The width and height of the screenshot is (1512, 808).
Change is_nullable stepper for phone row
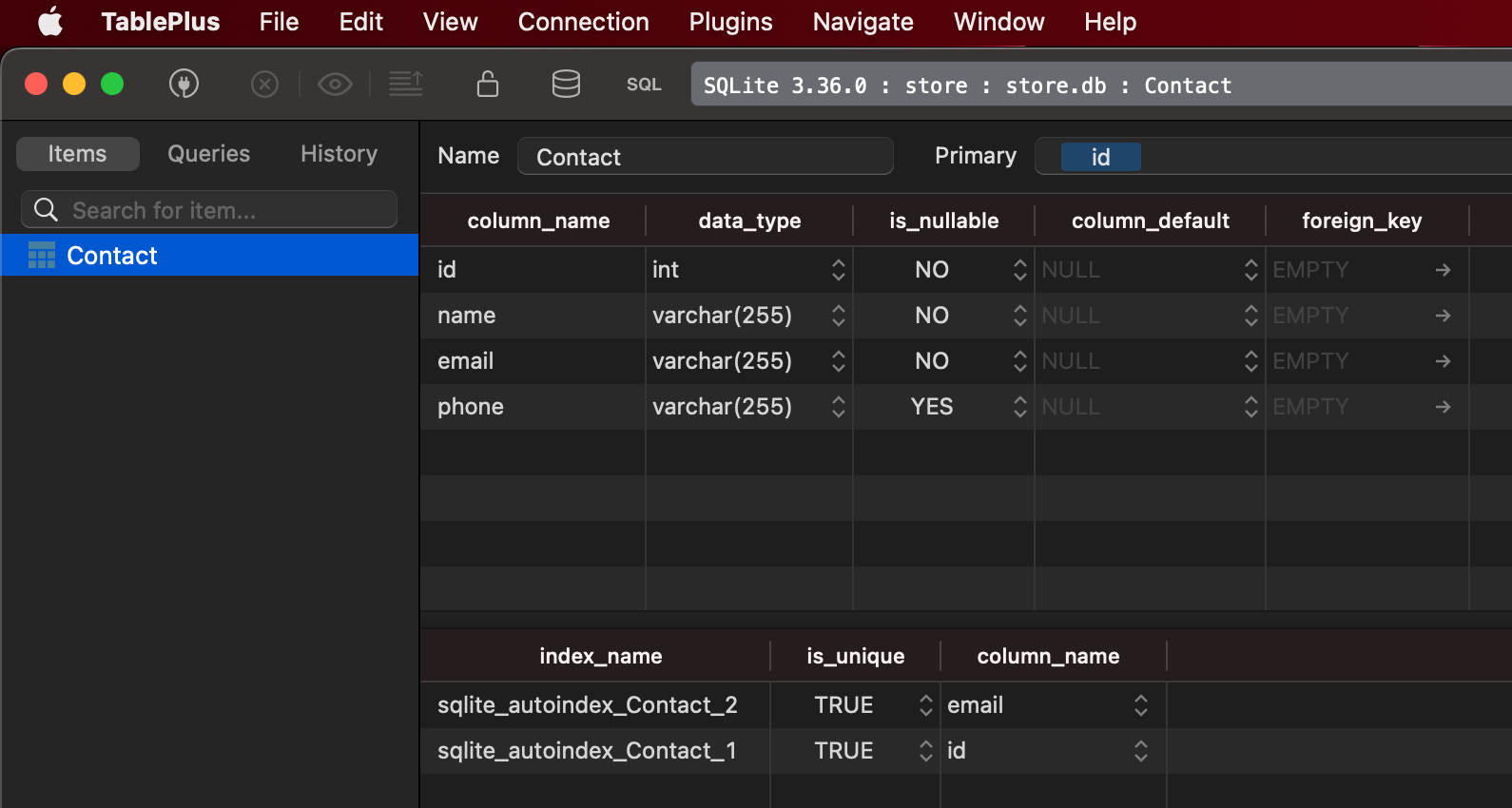point(1019,407)
